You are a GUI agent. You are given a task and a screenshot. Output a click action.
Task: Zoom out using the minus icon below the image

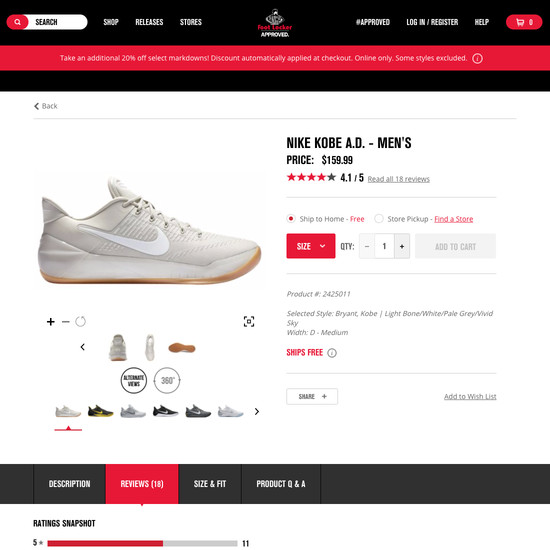pyautogui.click(x=66, y=322)
